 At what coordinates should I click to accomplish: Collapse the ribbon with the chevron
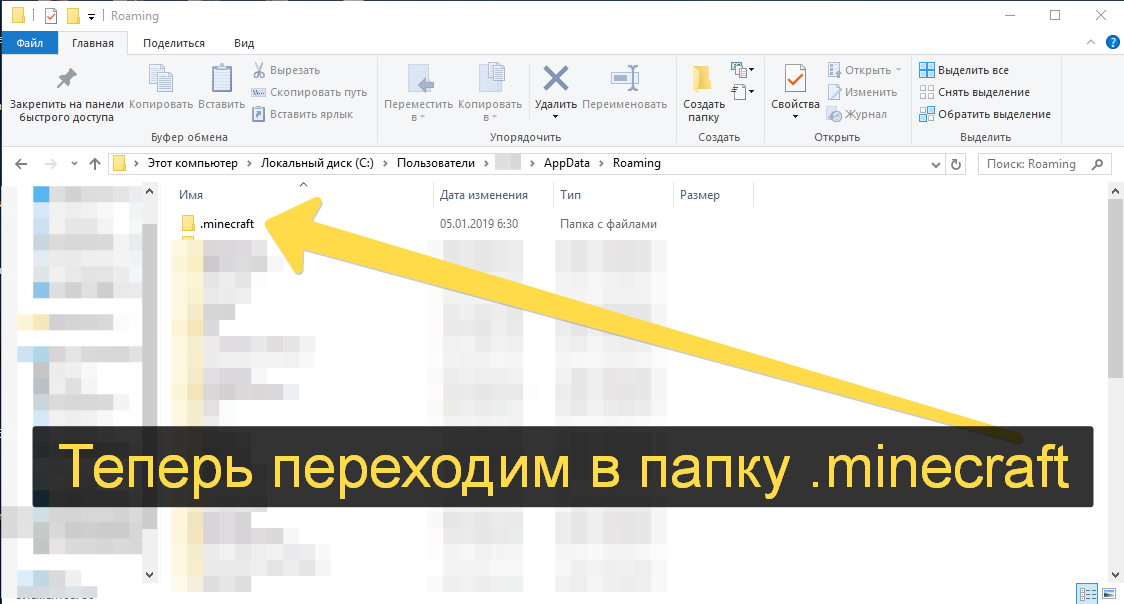[1091, 43]
